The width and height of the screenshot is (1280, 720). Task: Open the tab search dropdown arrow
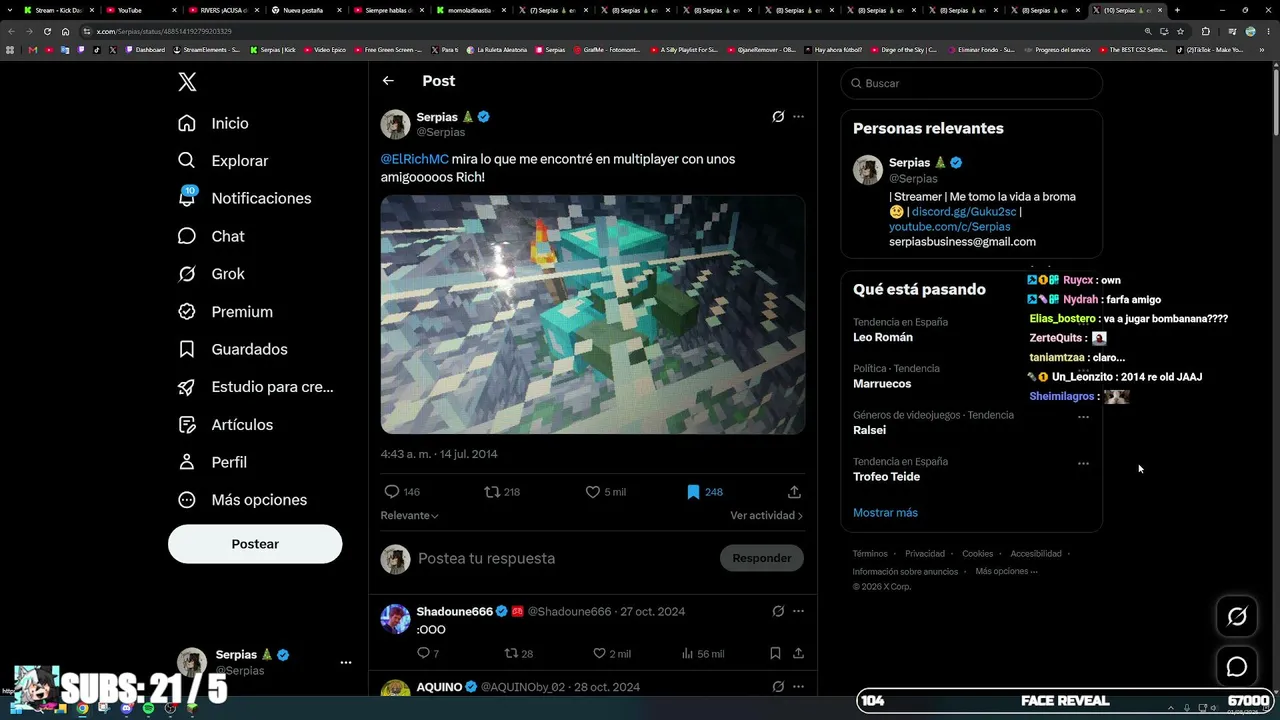(x=10, y=10)
